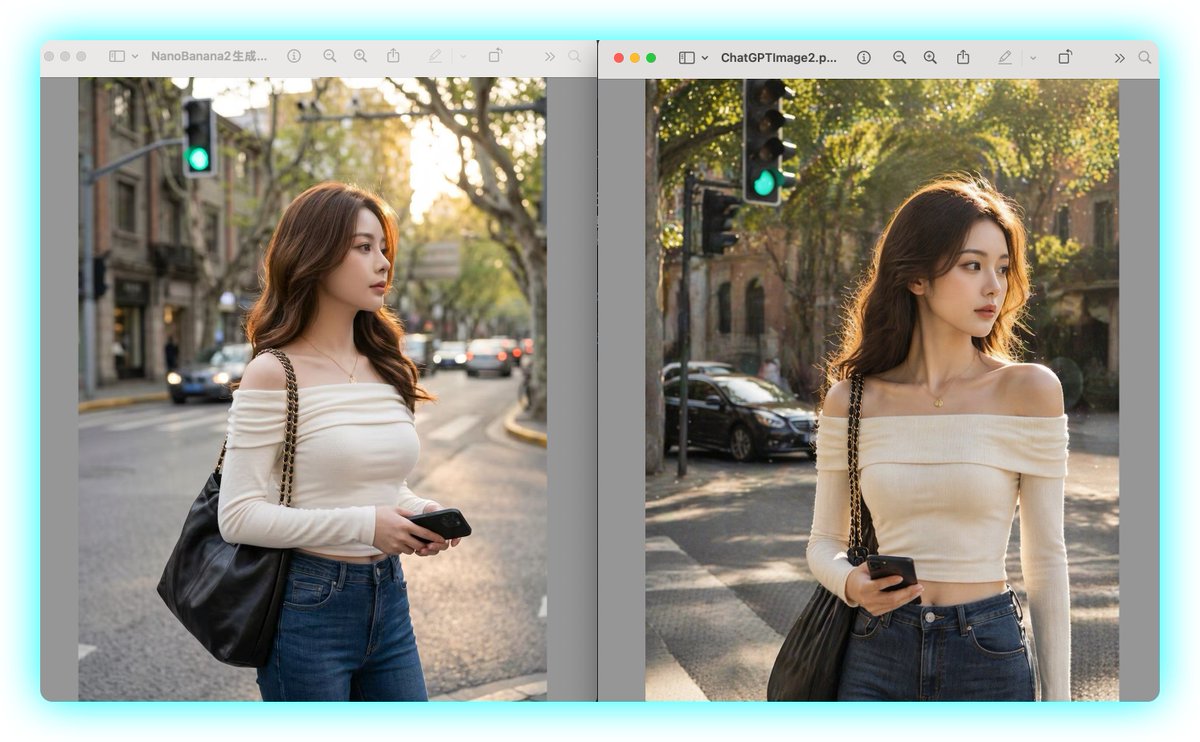Zoom out on the ChatGPTImage2 image

coord(898,57)
